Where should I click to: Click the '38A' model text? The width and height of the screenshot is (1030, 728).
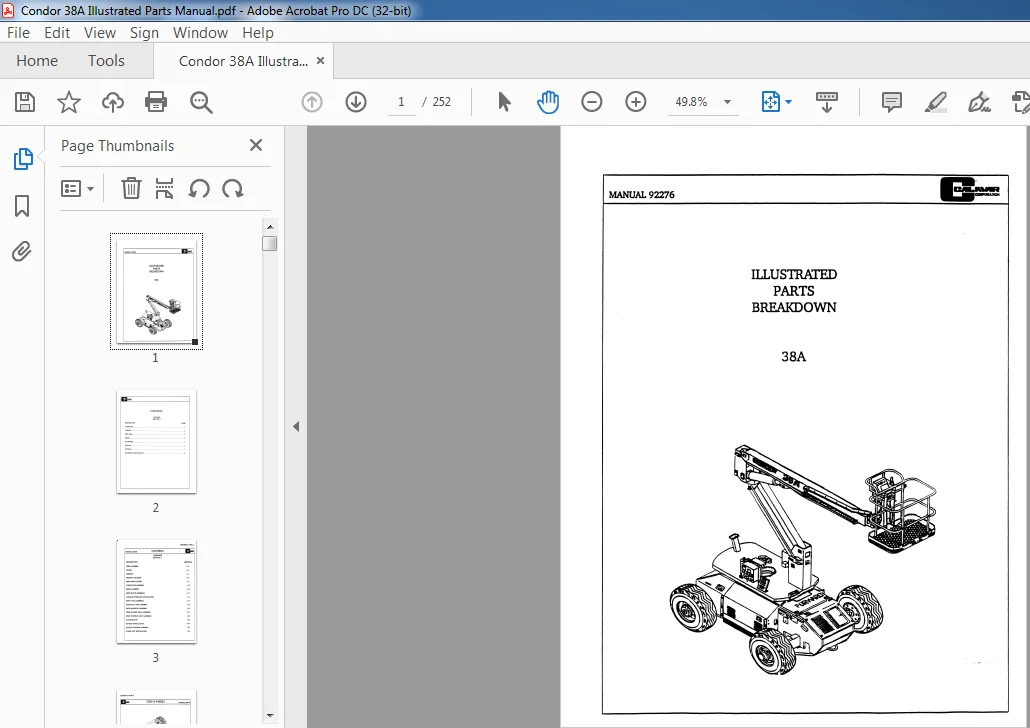(x=794, y=356)
